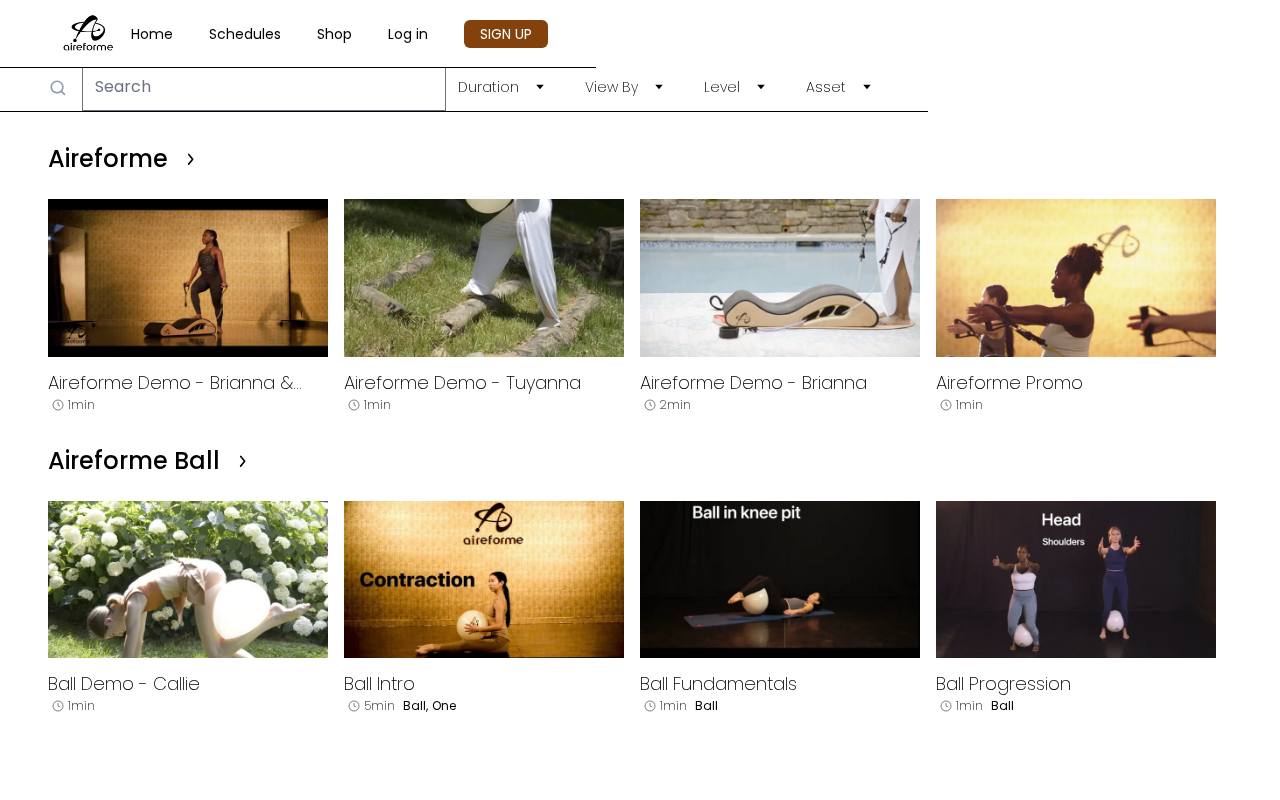Open Aireforme Demo - Tuyanna video thumbnail
This screenshot has width=1280, height=800.
(x=484, y=278)
